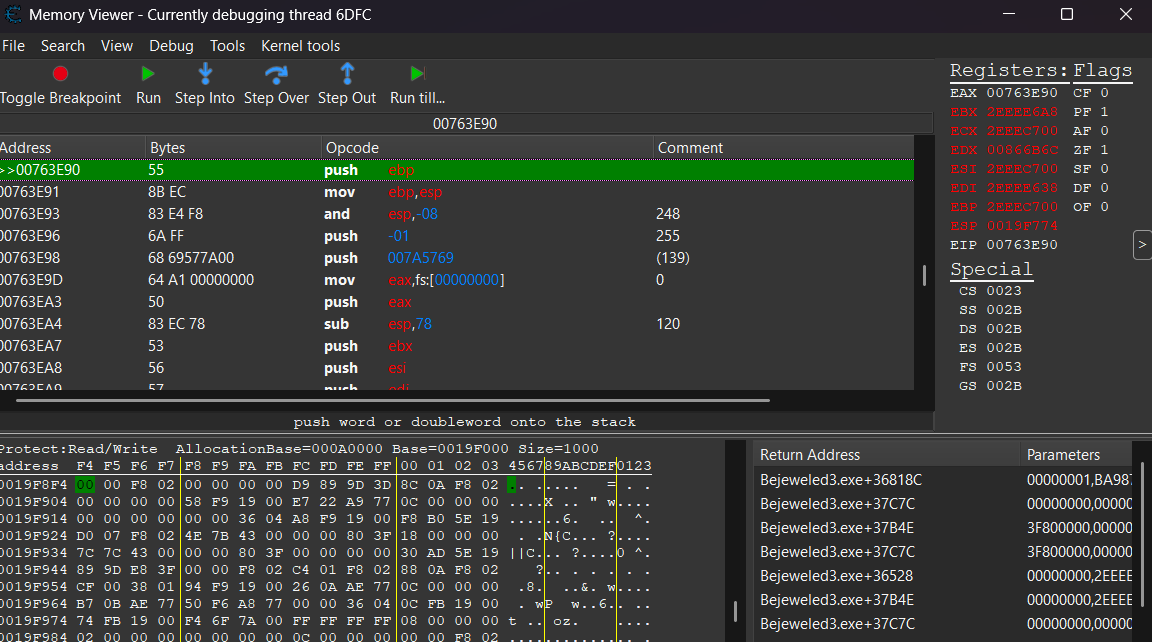Toggle the CF carry flag value
This screenshot has height=642, width=1152.
point(1104,93)
